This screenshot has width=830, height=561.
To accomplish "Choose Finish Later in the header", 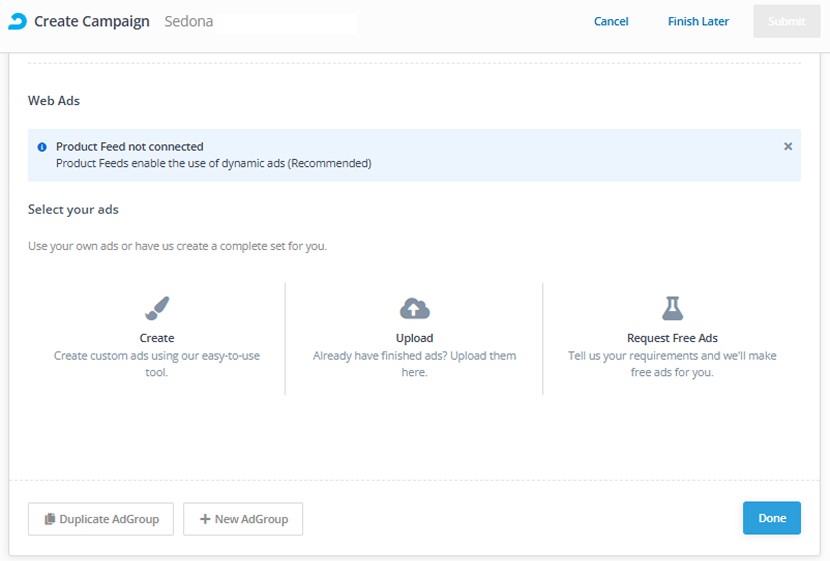I will [x=698, y=22].
